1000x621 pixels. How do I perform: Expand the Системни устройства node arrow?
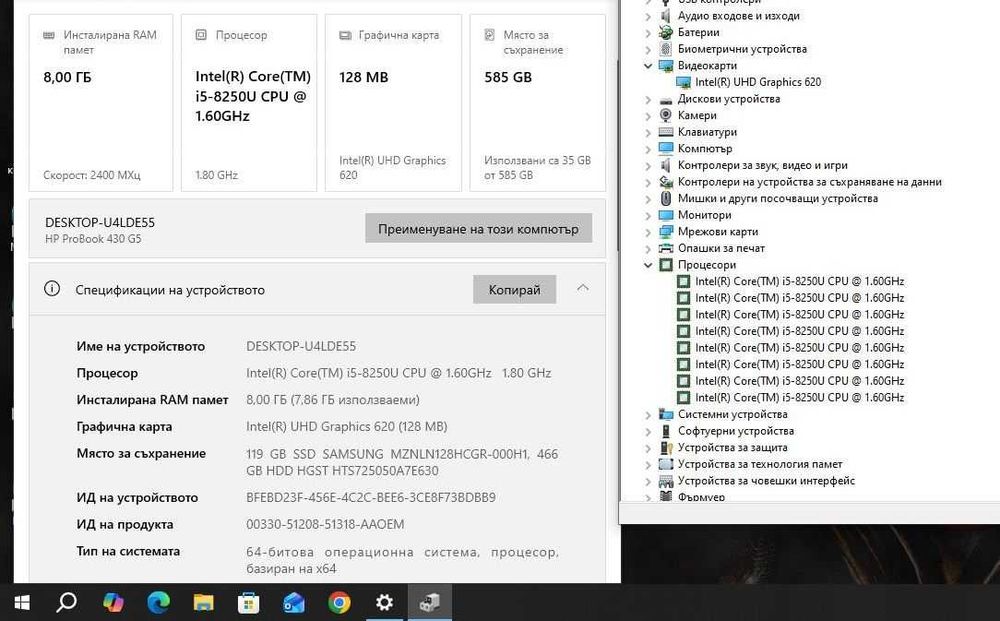tap(648, 414)
